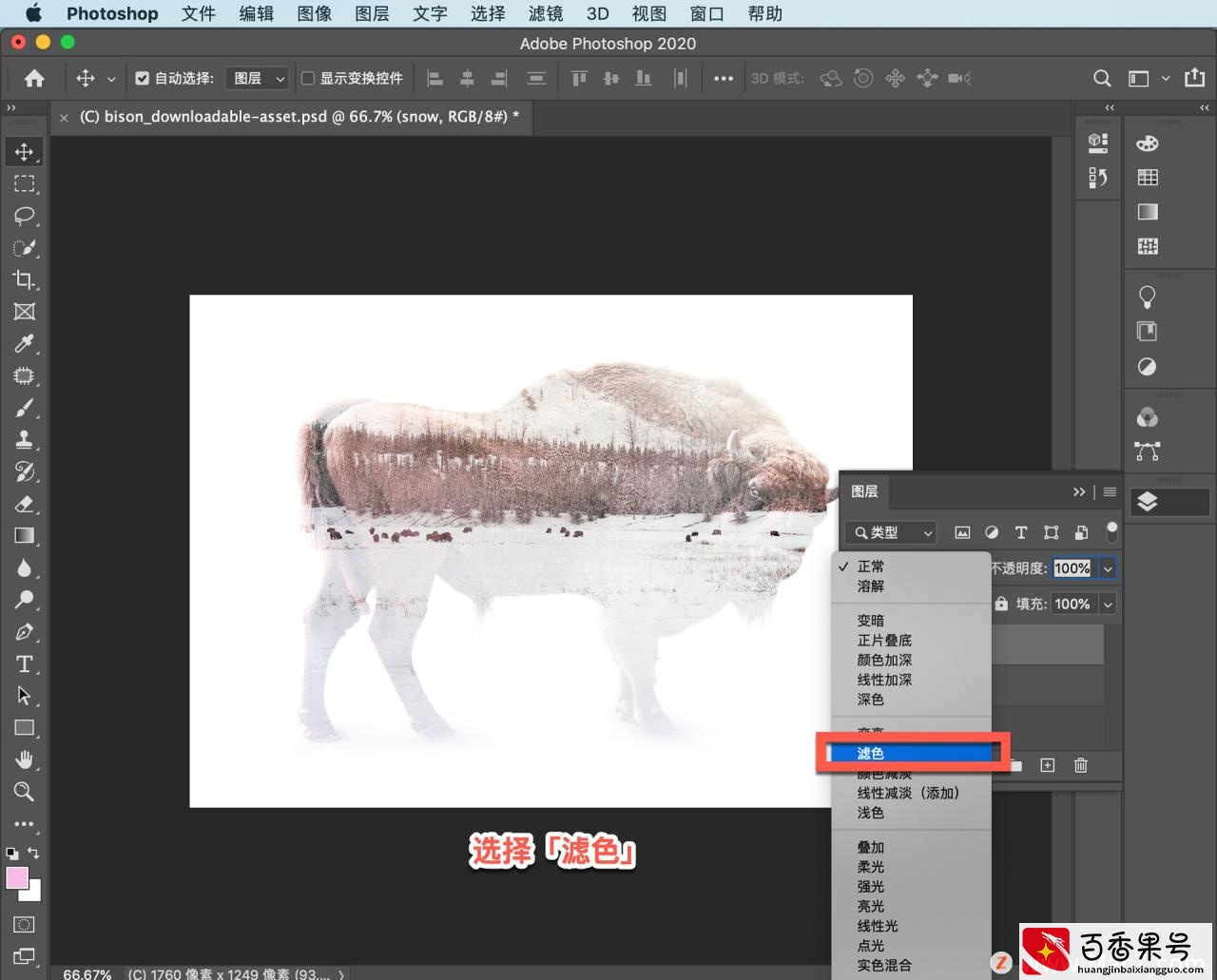Toggle lock all icon beside 填充
The height and width of the screenshot is (980, 1217).
pyautogui.click(x=1001, y=604)
